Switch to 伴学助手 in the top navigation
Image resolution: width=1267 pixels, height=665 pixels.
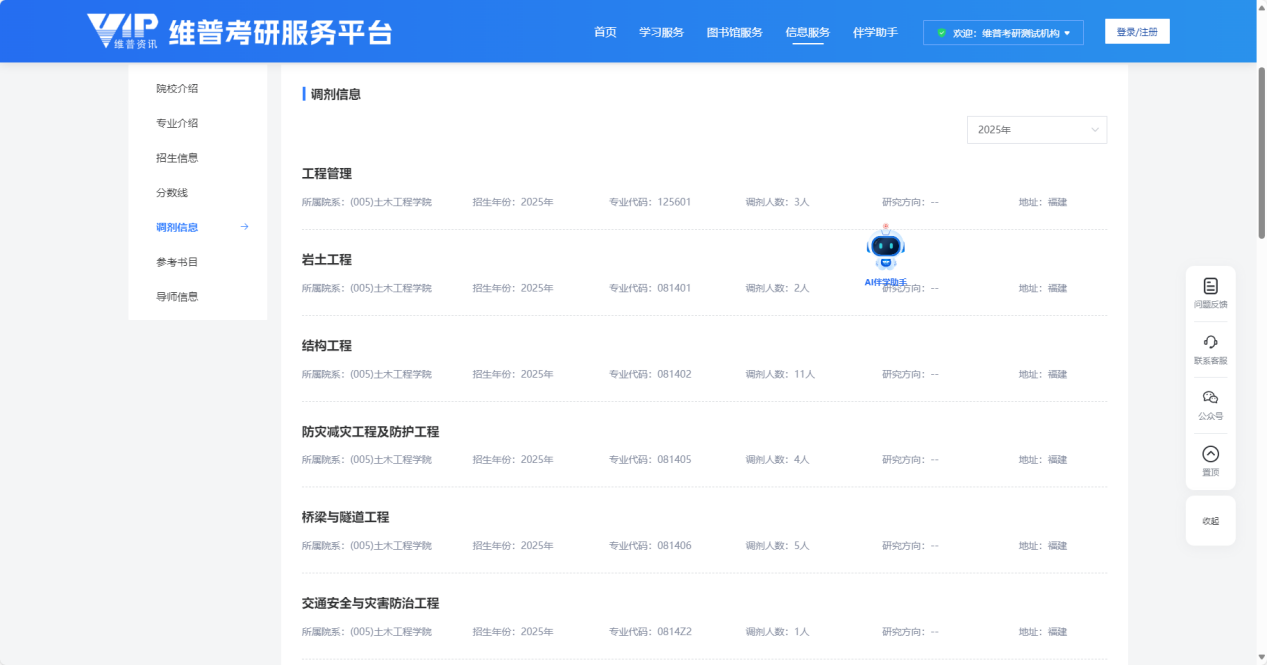pos(875,32)
